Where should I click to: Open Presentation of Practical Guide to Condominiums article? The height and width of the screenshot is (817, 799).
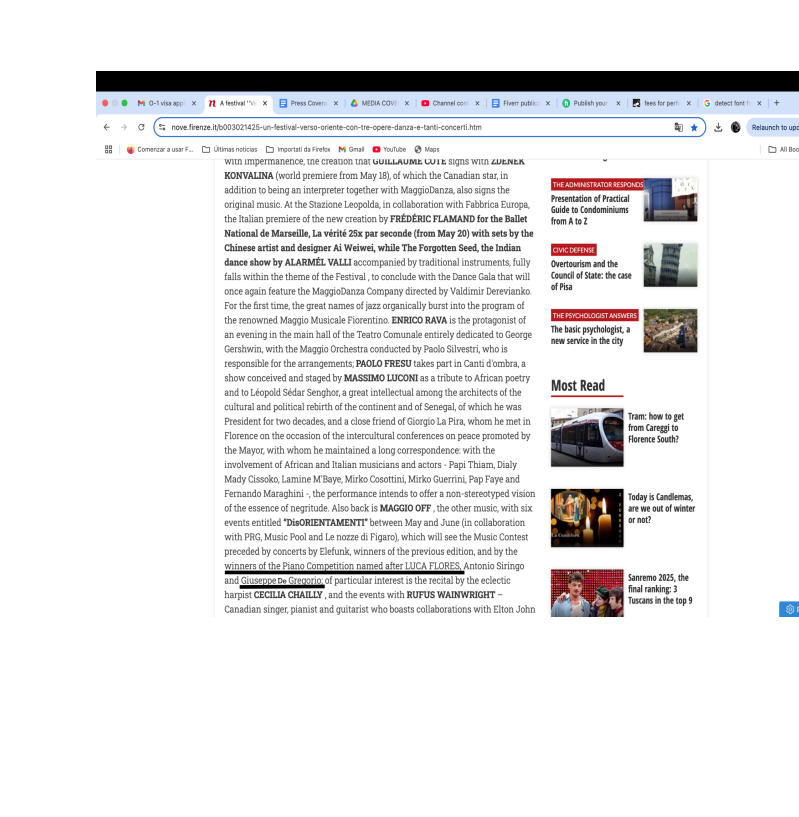(x=590, y=210)
